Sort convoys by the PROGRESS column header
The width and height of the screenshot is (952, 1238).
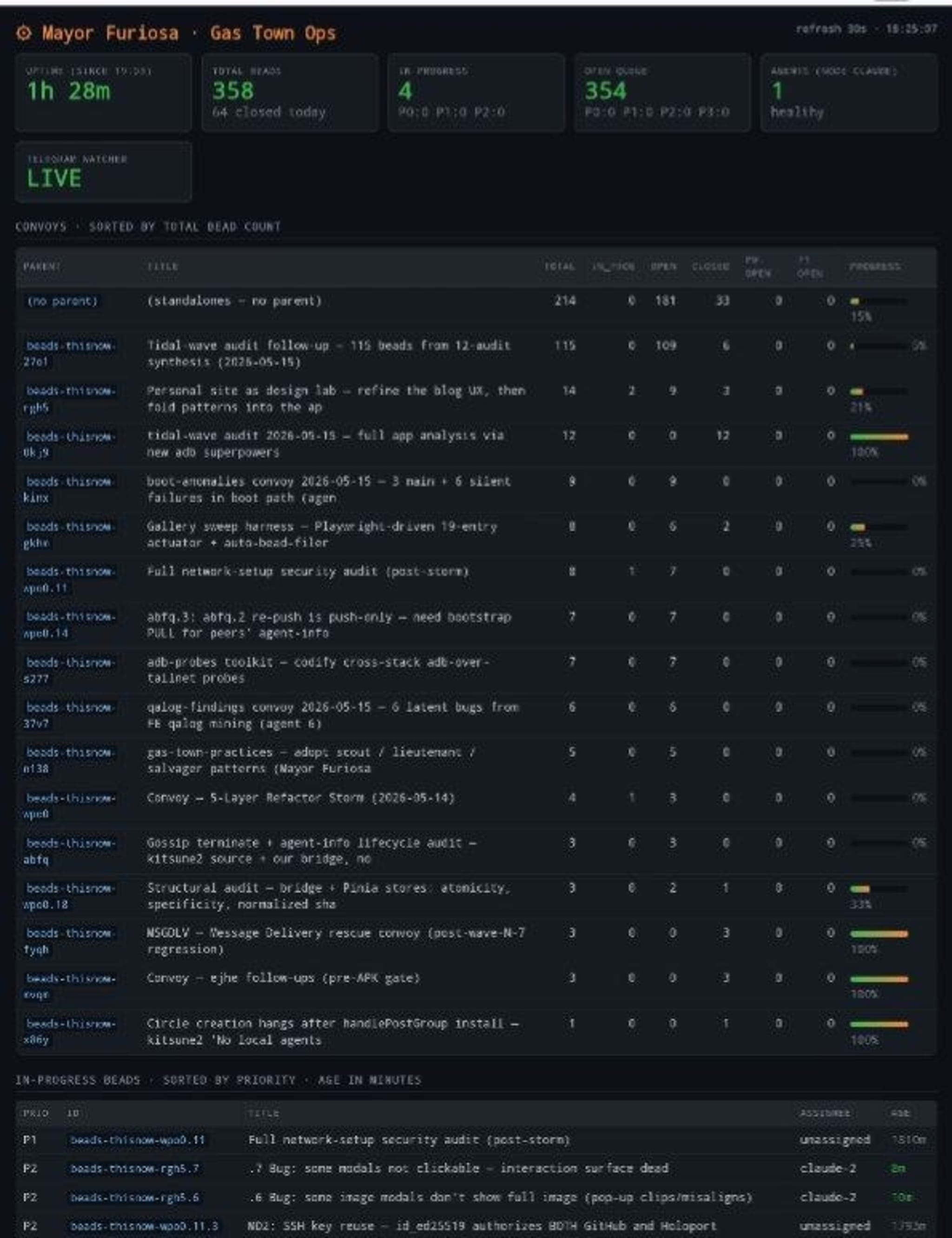[874, 266]
